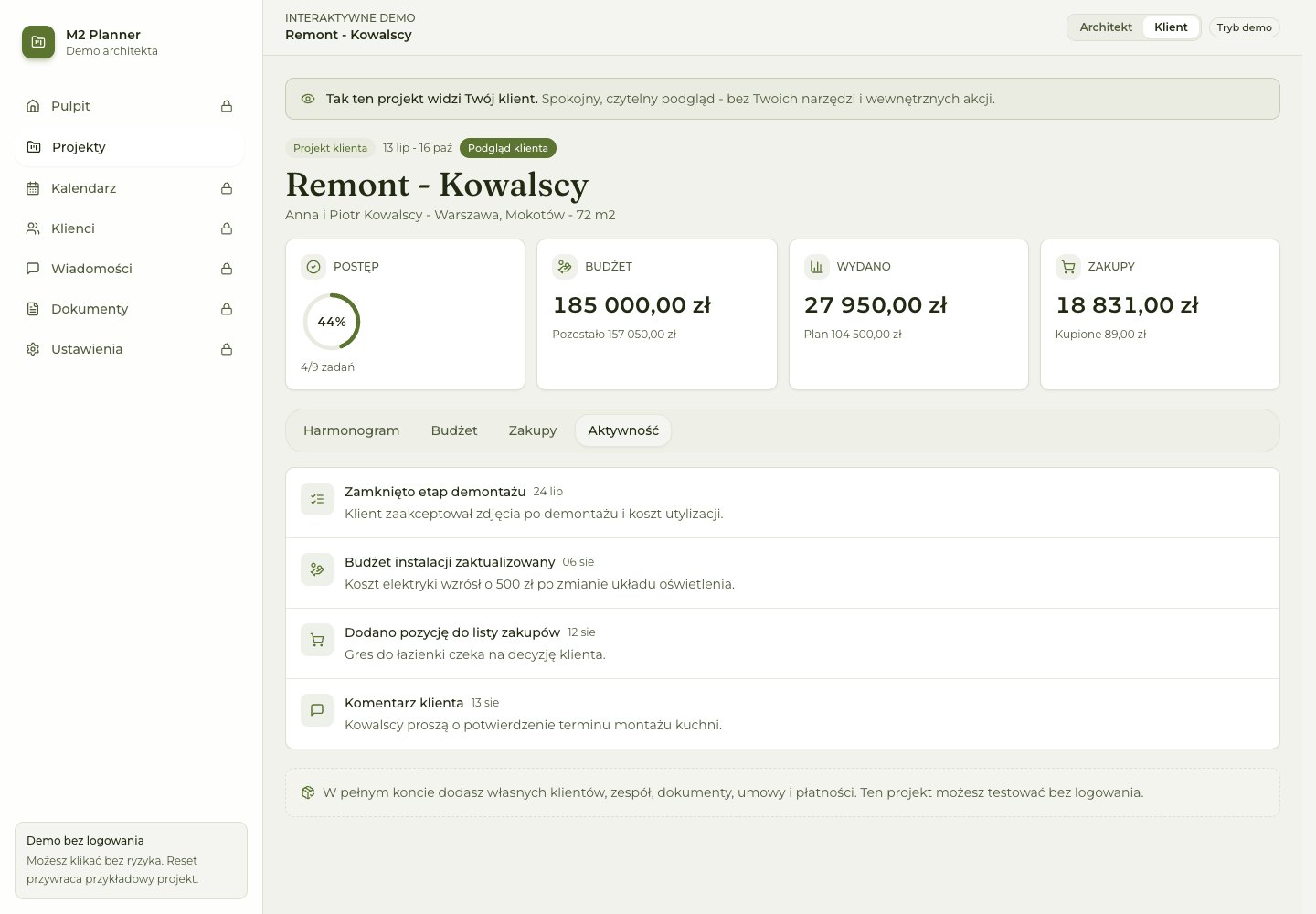Click the Ustawienia gear icon
The image size is (1316, 914).
(33, 349)
